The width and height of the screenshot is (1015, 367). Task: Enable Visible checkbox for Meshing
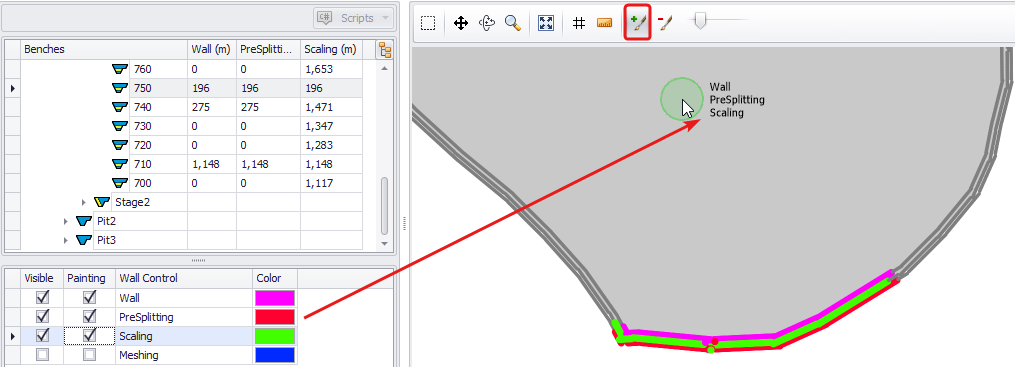[43, 355]
